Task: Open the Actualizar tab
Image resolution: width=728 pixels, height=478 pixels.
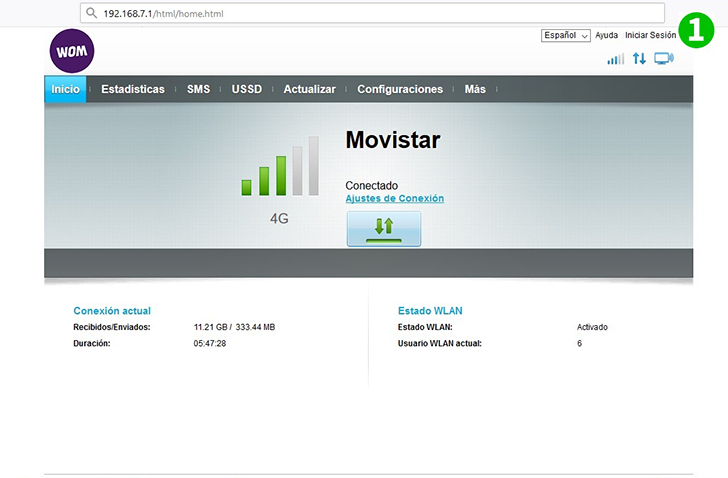Action: [x=310, y=89]
